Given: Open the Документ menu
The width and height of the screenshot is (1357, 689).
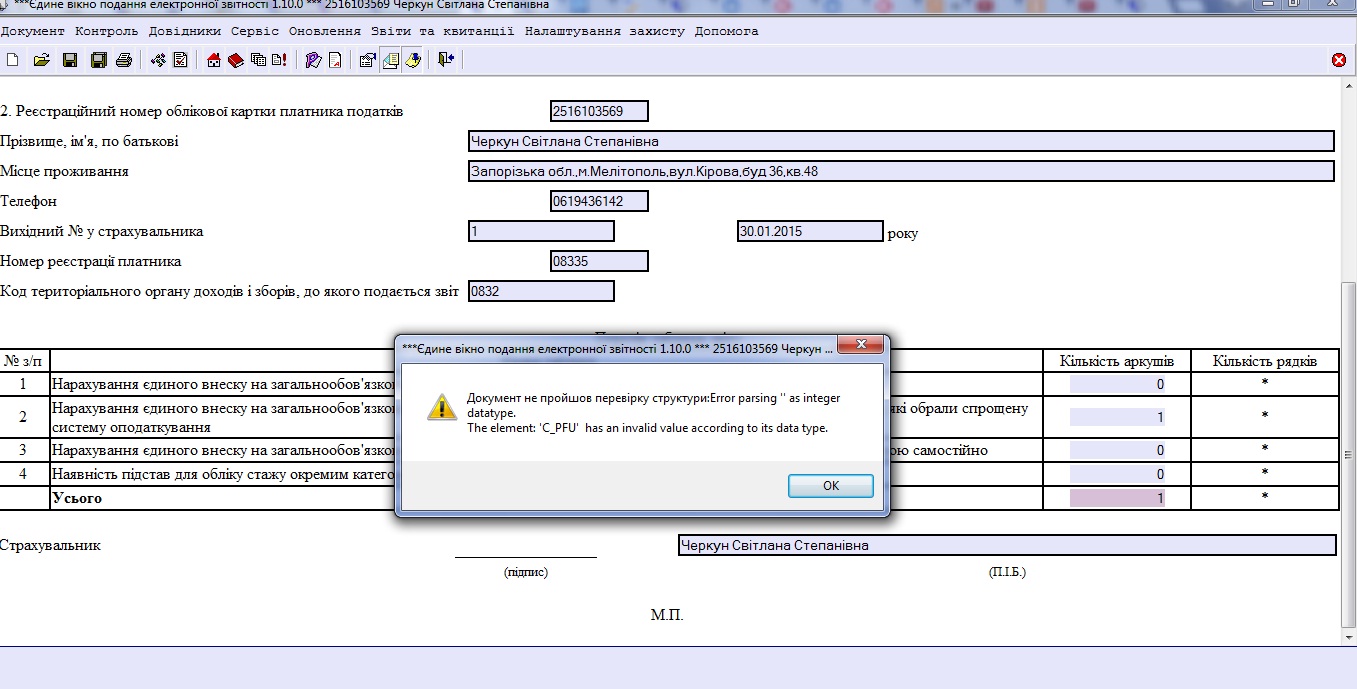Looking at the screenshot, I should (32, 31).
